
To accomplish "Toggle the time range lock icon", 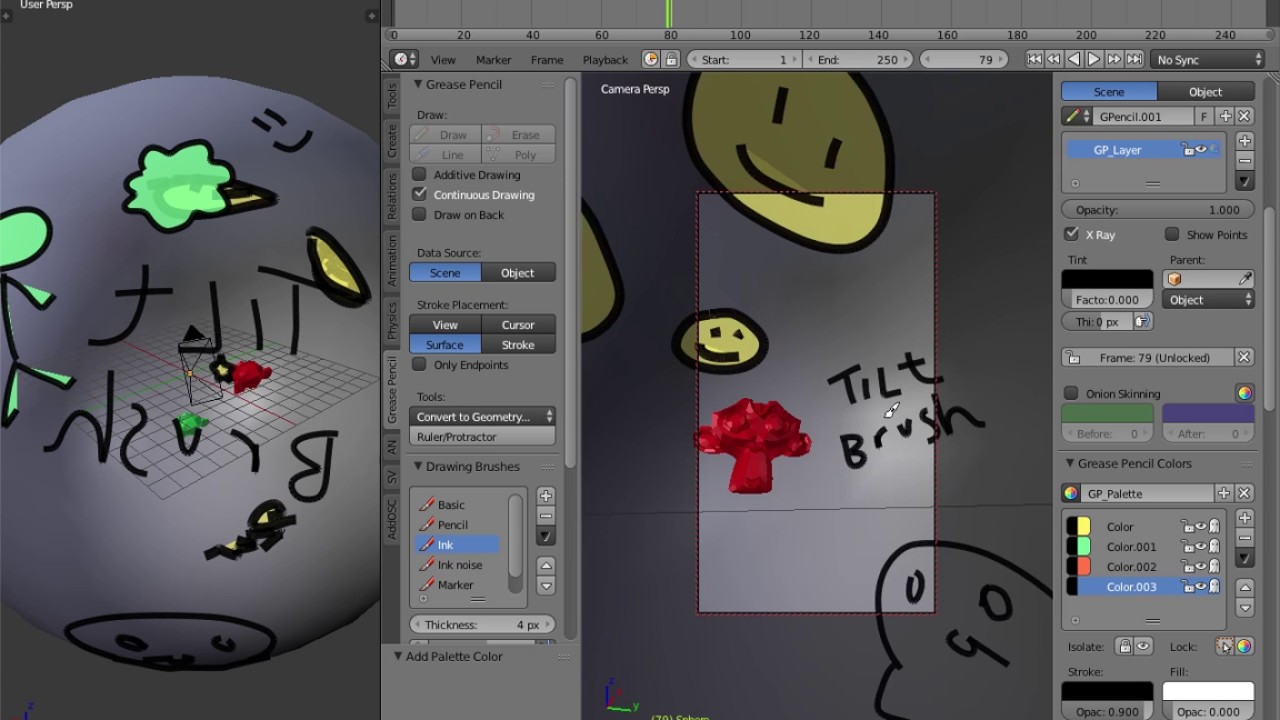I will tap(671, 59).
